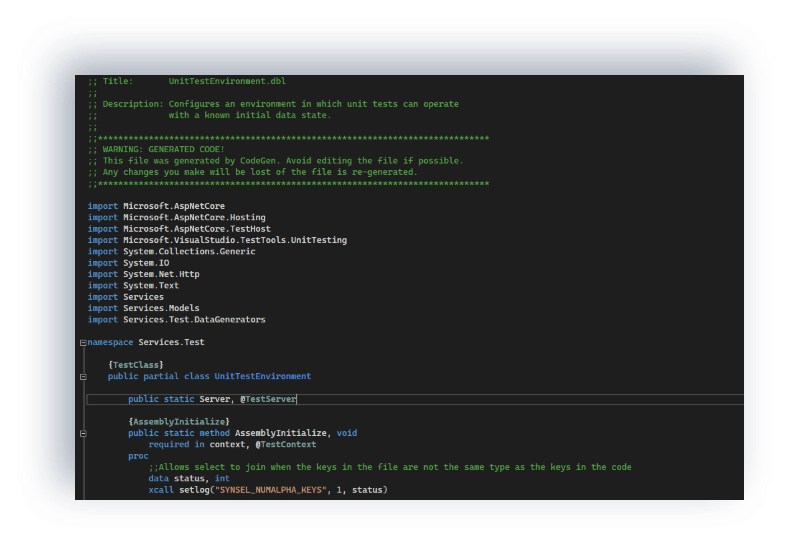Collapse the AssemblyInitialize method fold marker
This screenshot has height=545, width=789.
pyautogui.click(x=83, y=434)
